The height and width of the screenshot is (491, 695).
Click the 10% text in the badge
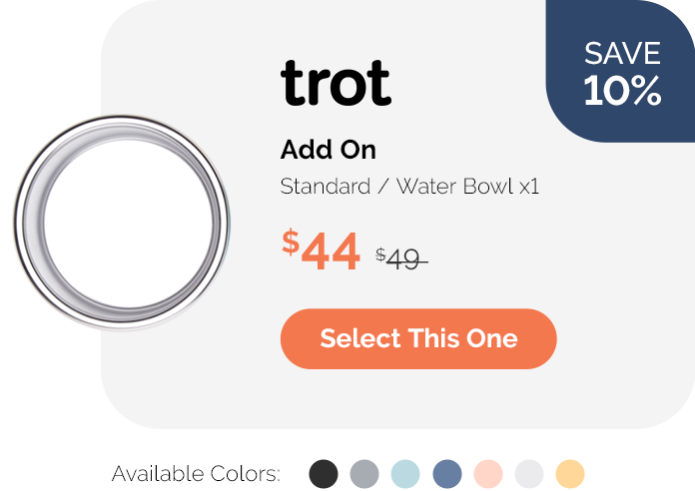tap(622, 90)
